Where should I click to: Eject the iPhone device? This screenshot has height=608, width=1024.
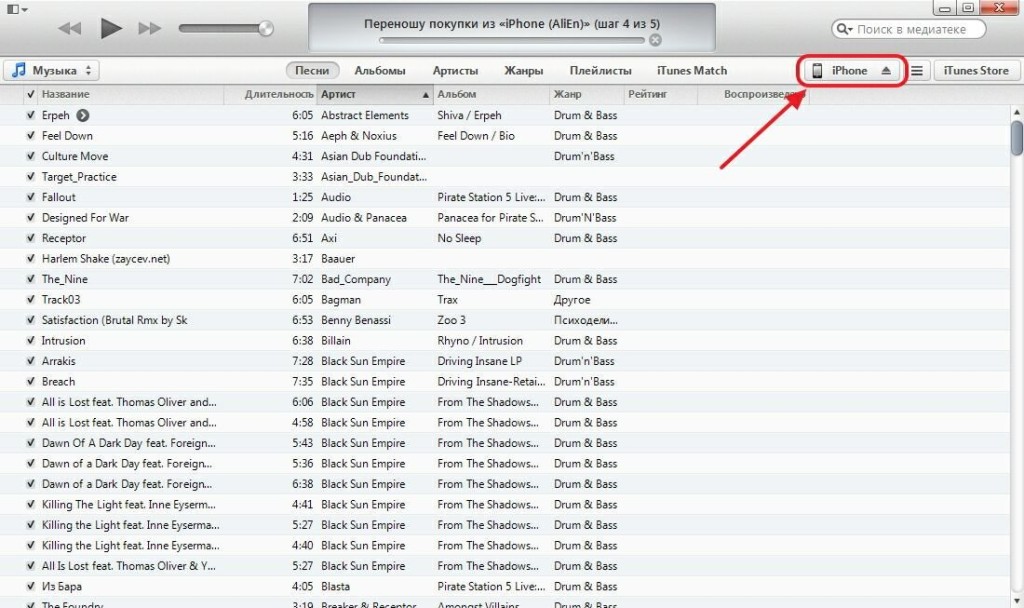tap(885, 71)
